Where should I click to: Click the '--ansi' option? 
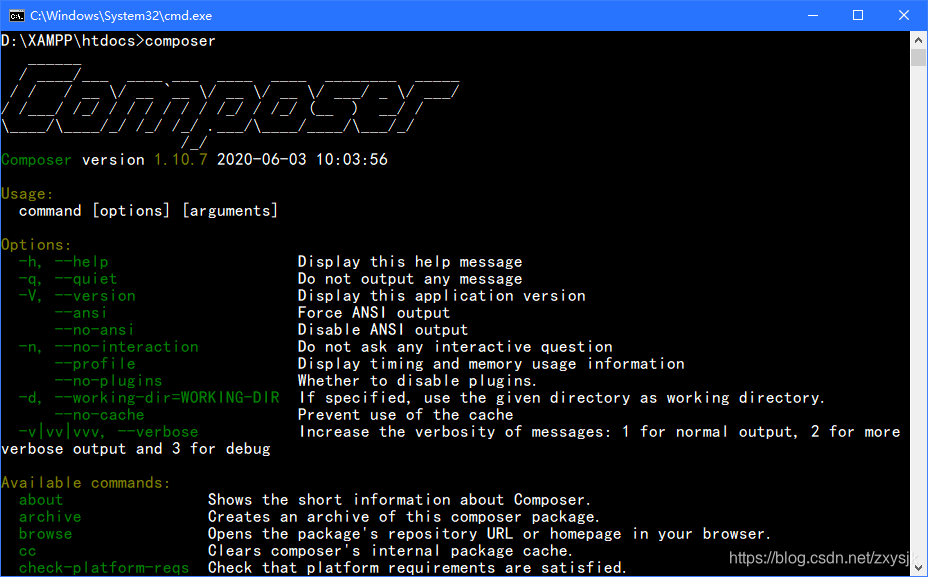pos(81,313)
